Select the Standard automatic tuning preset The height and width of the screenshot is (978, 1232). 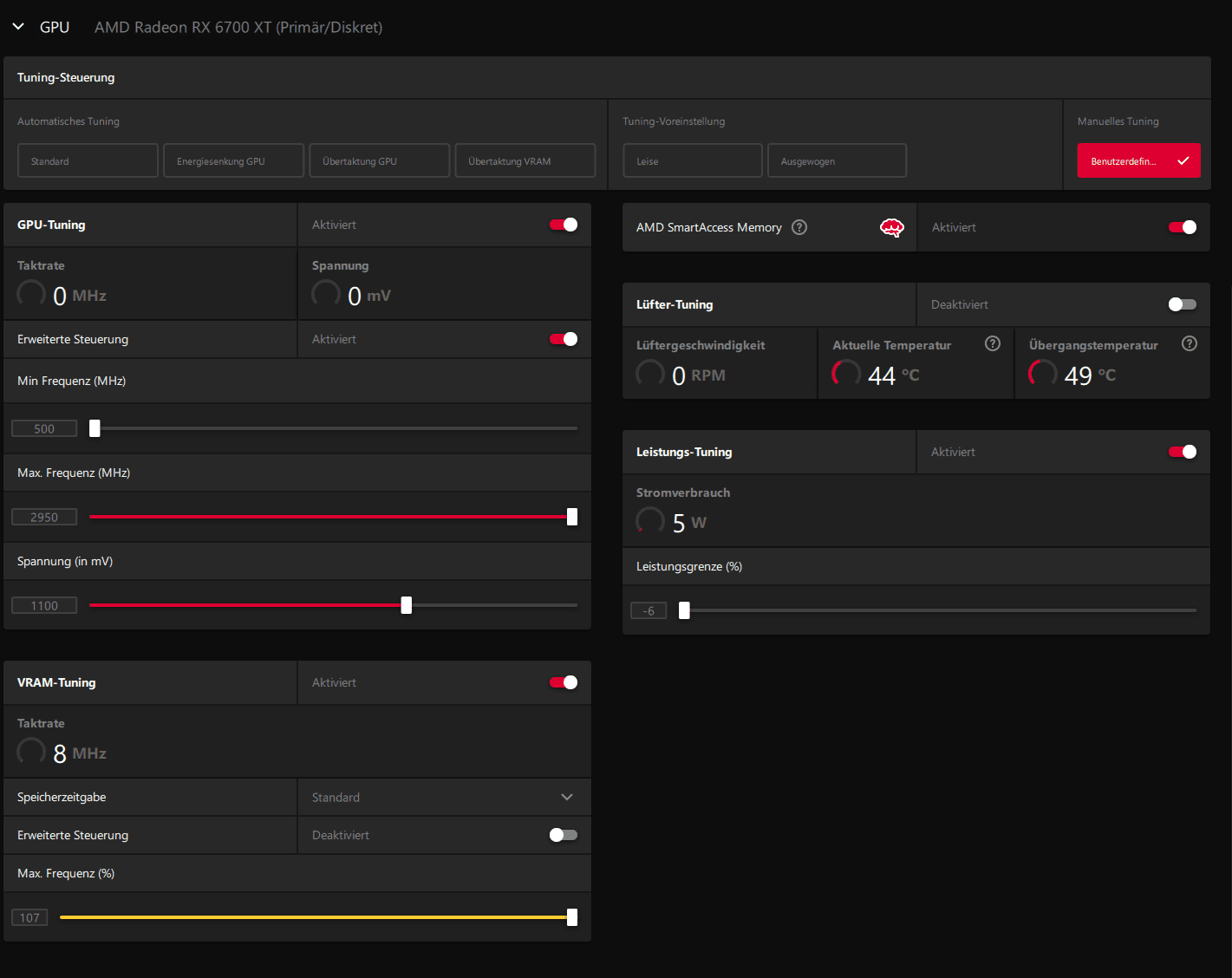[x=88, y=161]
